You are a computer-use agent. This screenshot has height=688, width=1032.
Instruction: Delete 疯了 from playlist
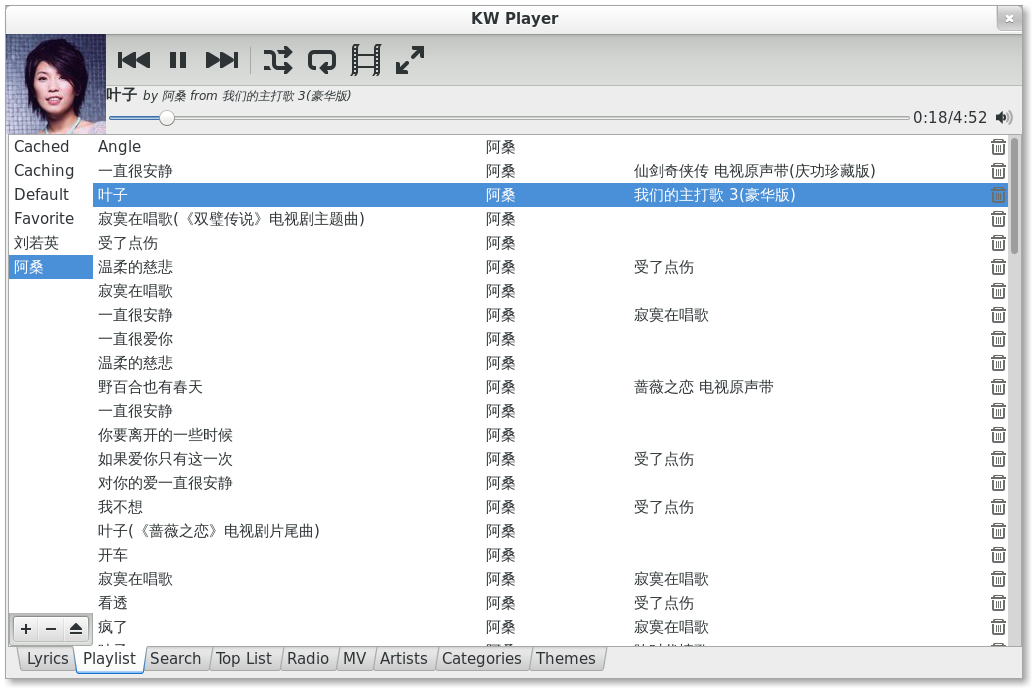tap(998, 627)
